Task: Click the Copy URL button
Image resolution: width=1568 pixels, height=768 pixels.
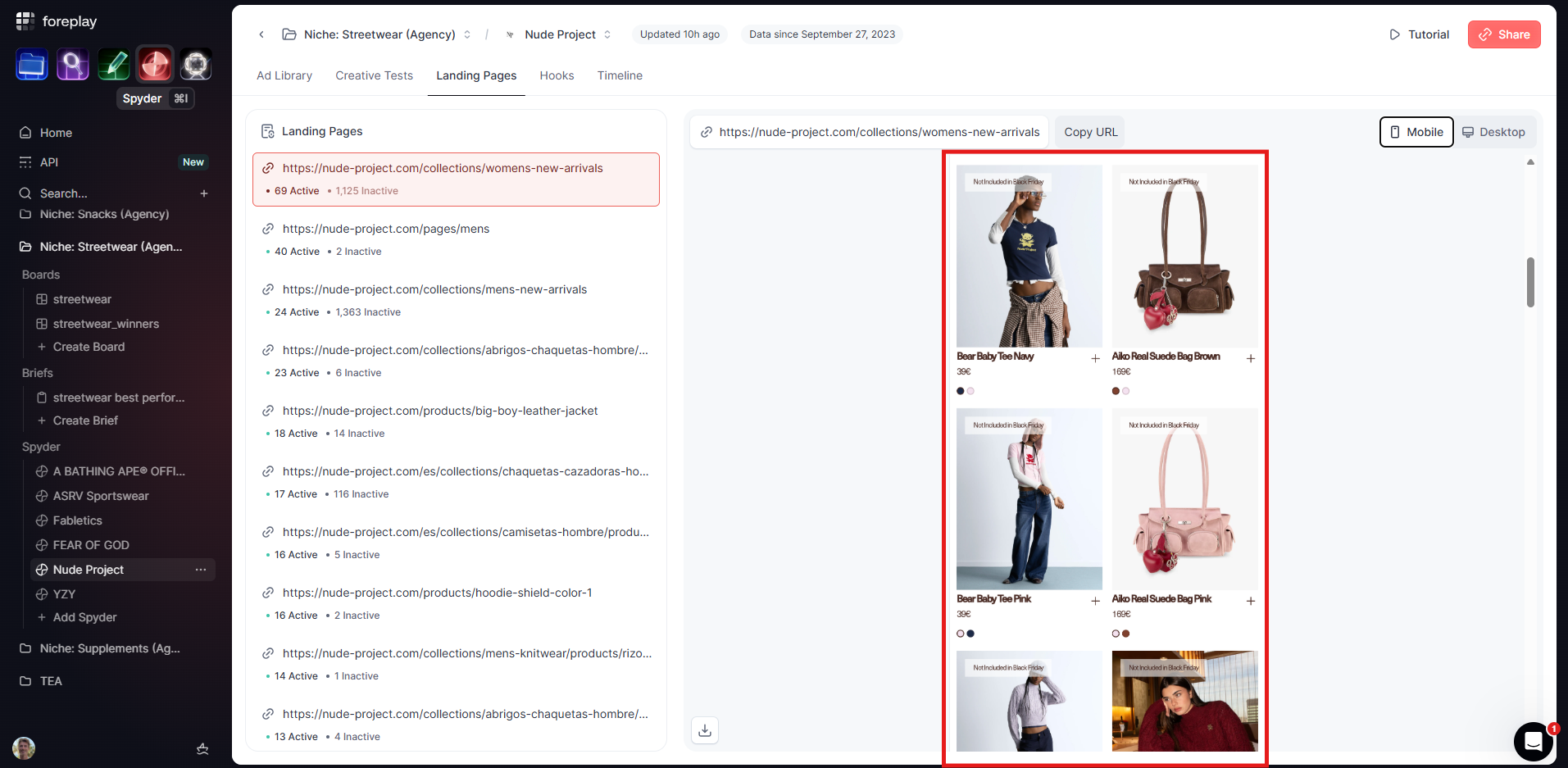Action: click(x=1090, y=132)
